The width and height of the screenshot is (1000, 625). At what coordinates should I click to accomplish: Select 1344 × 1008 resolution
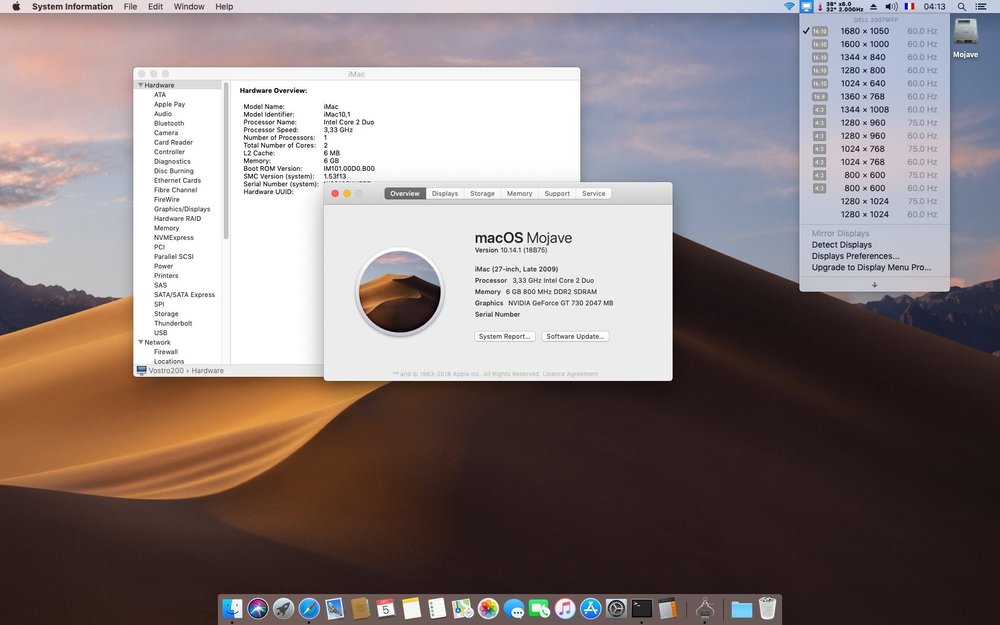(x=874, y=109)
